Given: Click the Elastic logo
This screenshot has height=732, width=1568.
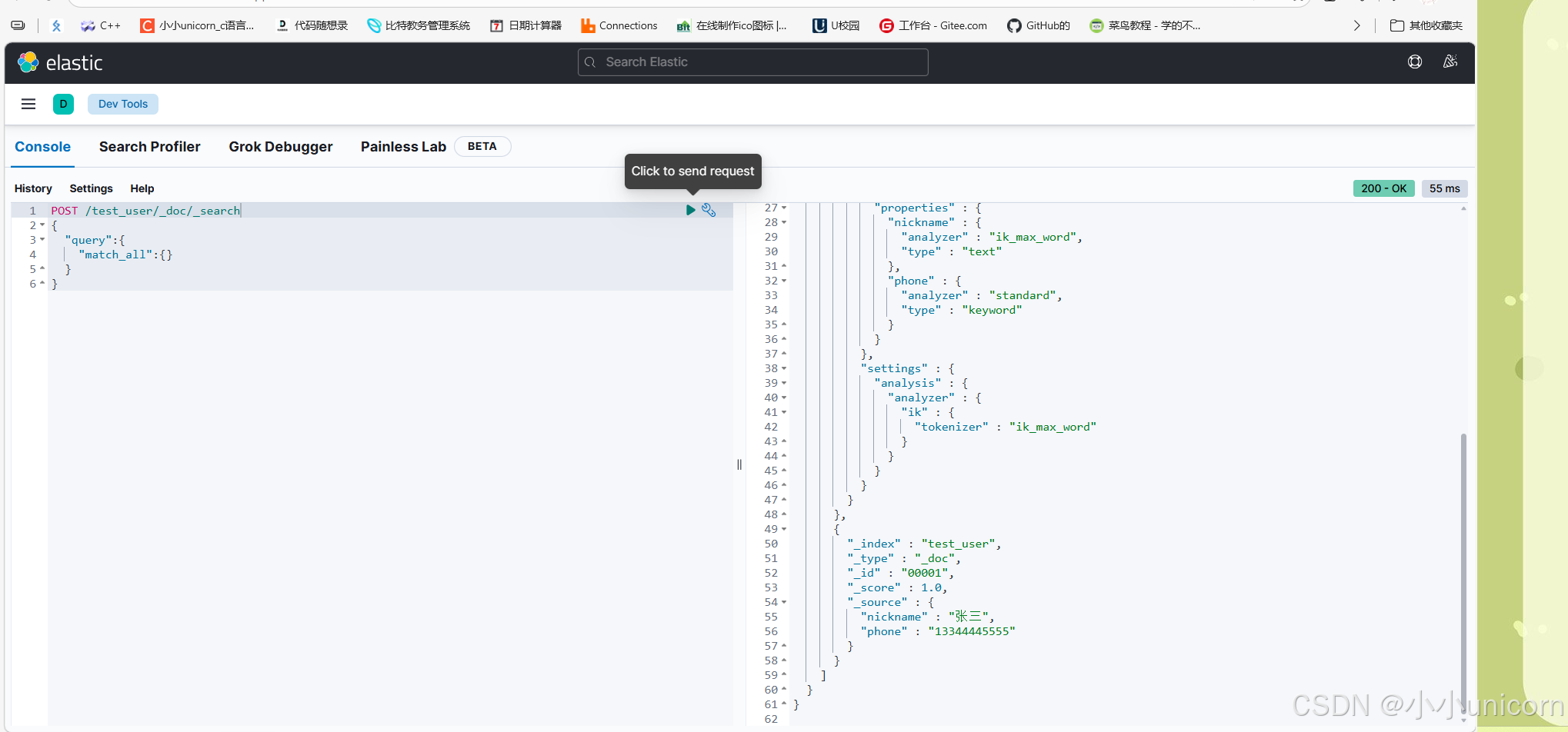Looking at the screenshot, I should [x=60, y=62].
